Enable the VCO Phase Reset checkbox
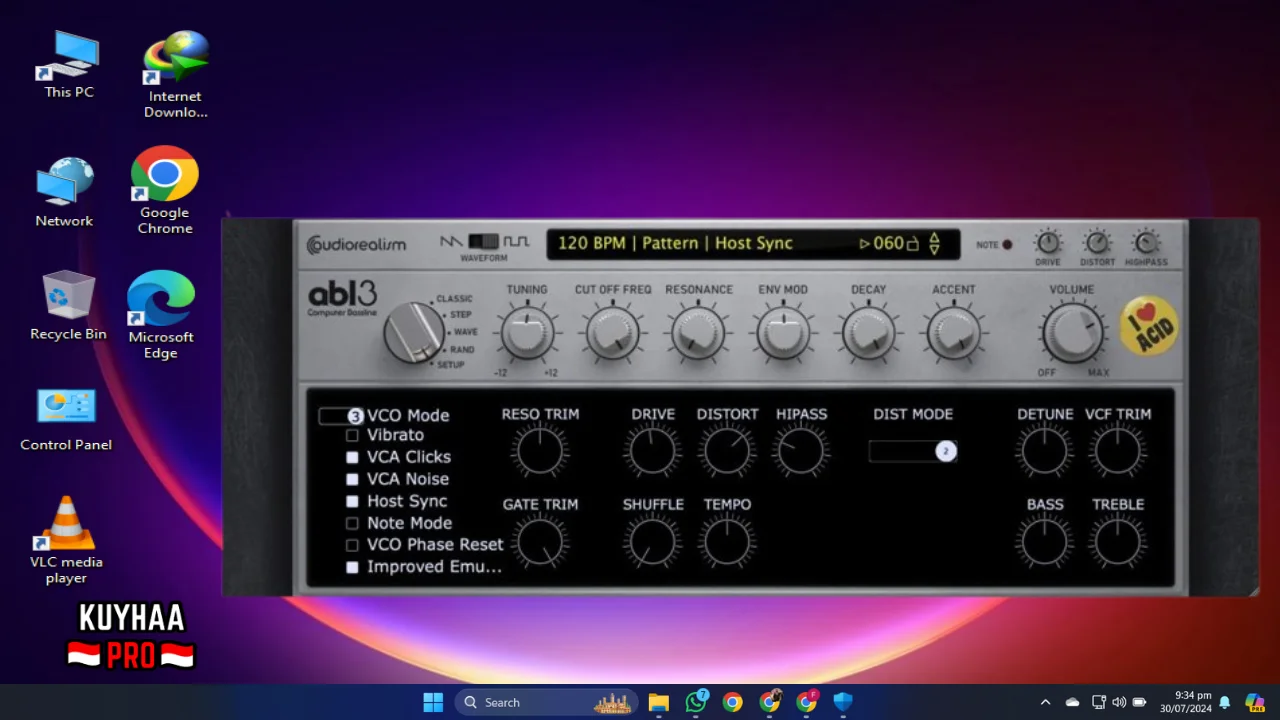This screenshot has height=720, width=1280. pos(352,545)
